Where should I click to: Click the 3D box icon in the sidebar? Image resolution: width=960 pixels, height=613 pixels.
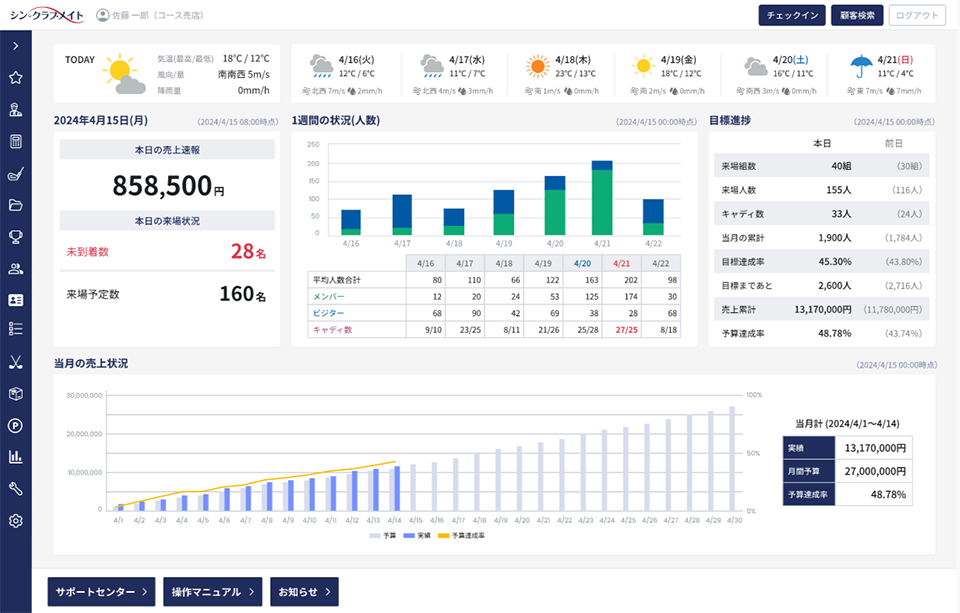click(15, 394)
